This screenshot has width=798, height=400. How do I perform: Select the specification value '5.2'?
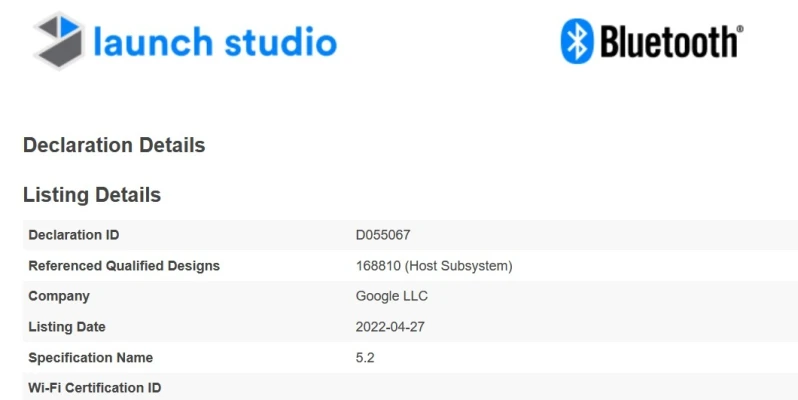click(365, 357)
